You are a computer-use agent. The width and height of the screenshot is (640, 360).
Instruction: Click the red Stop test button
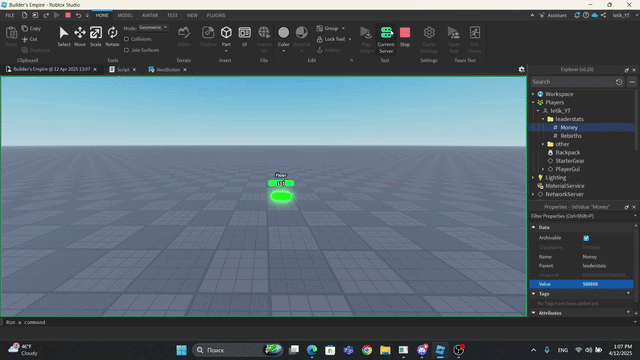tap(405, 32)
